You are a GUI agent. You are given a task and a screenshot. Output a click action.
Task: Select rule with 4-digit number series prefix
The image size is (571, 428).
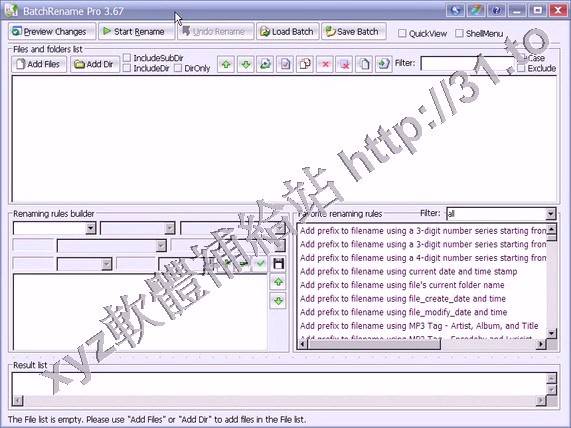(422, 258)
